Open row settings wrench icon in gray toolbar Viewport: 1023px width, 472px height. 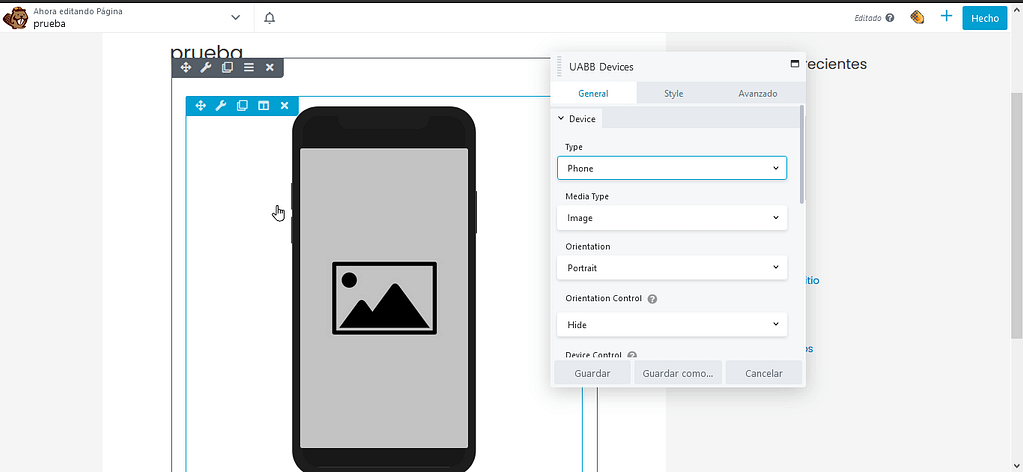(206, 67)
